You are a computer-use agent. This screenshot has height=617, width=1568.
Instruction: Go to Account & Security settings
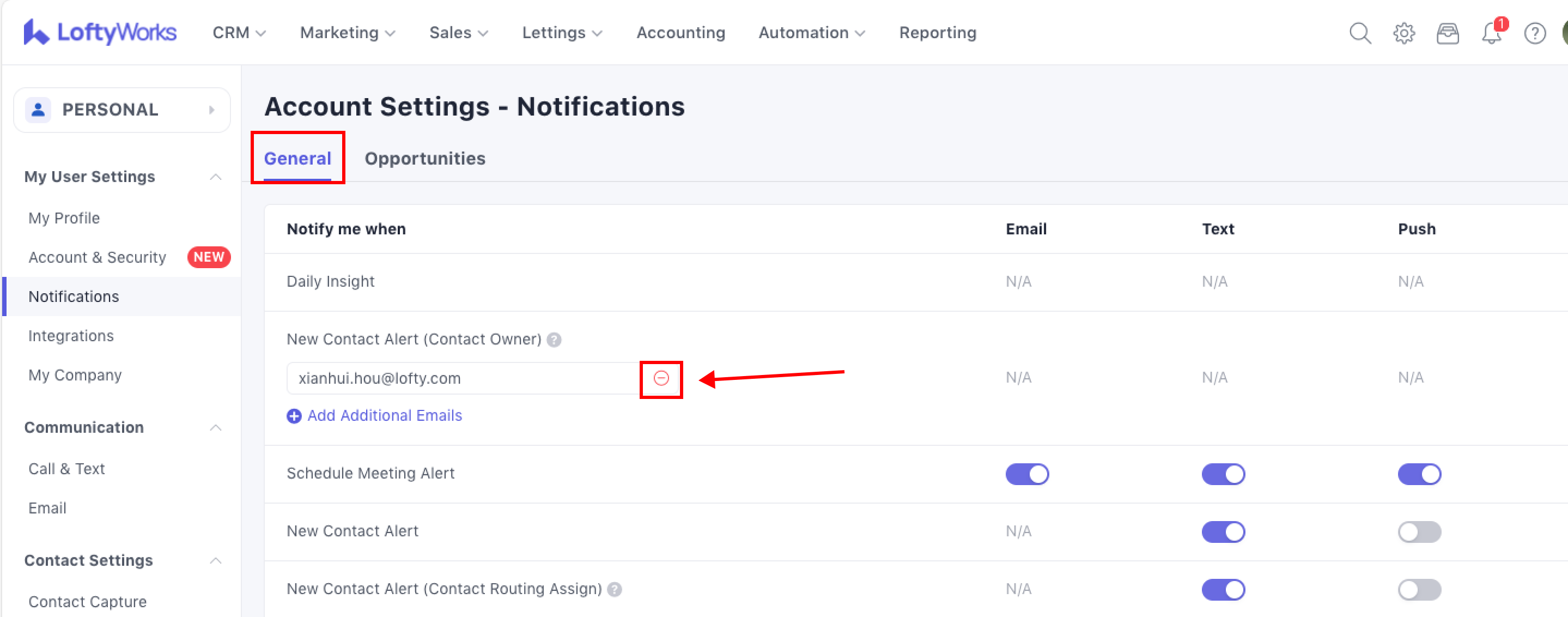click(x=98, y=258)
